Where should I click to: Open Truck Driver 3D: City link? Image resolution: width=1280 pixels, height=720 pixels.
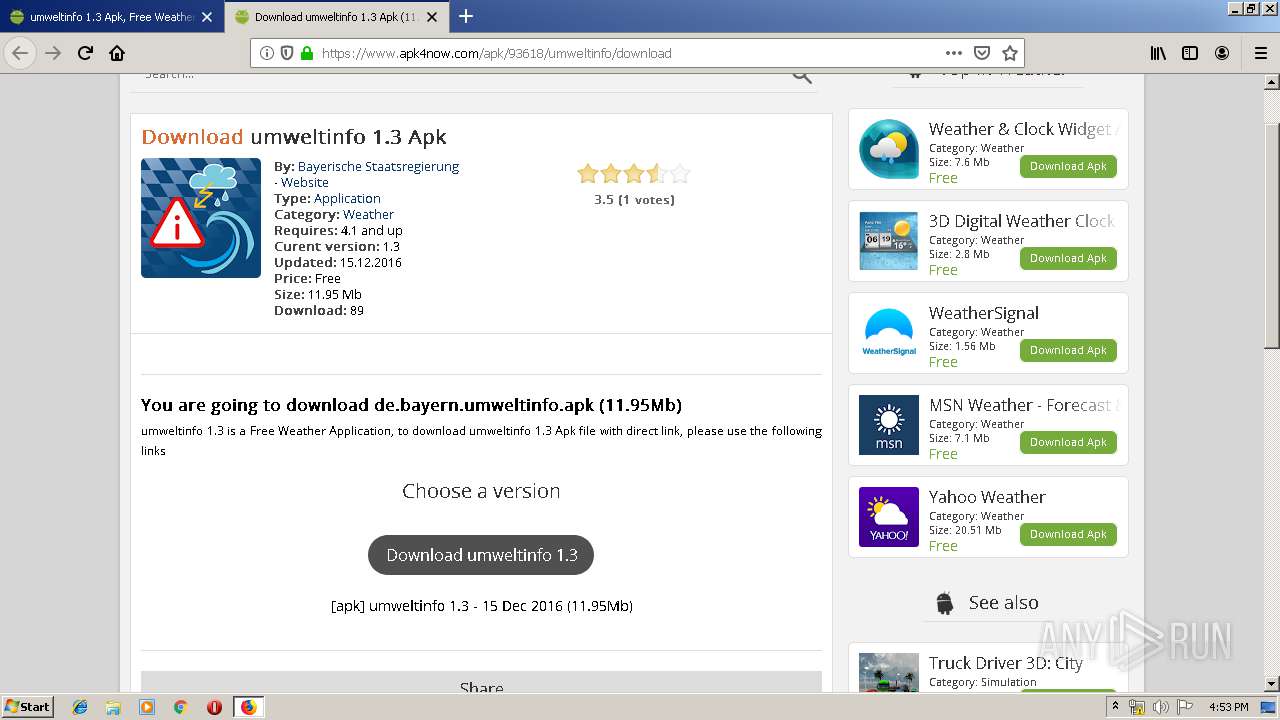pos(1005,663)
